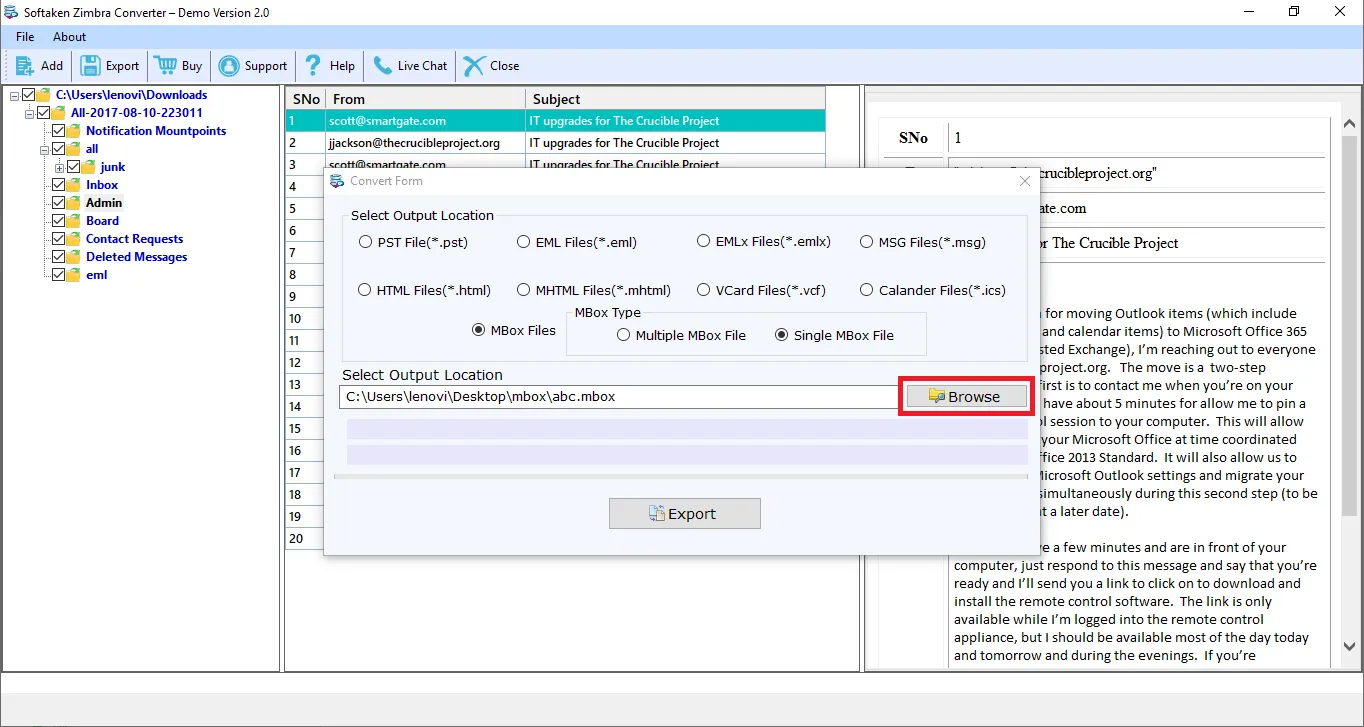Click the lower conversion progress bar
Viewport: 1364px width, 727px height.
[687, 455]
